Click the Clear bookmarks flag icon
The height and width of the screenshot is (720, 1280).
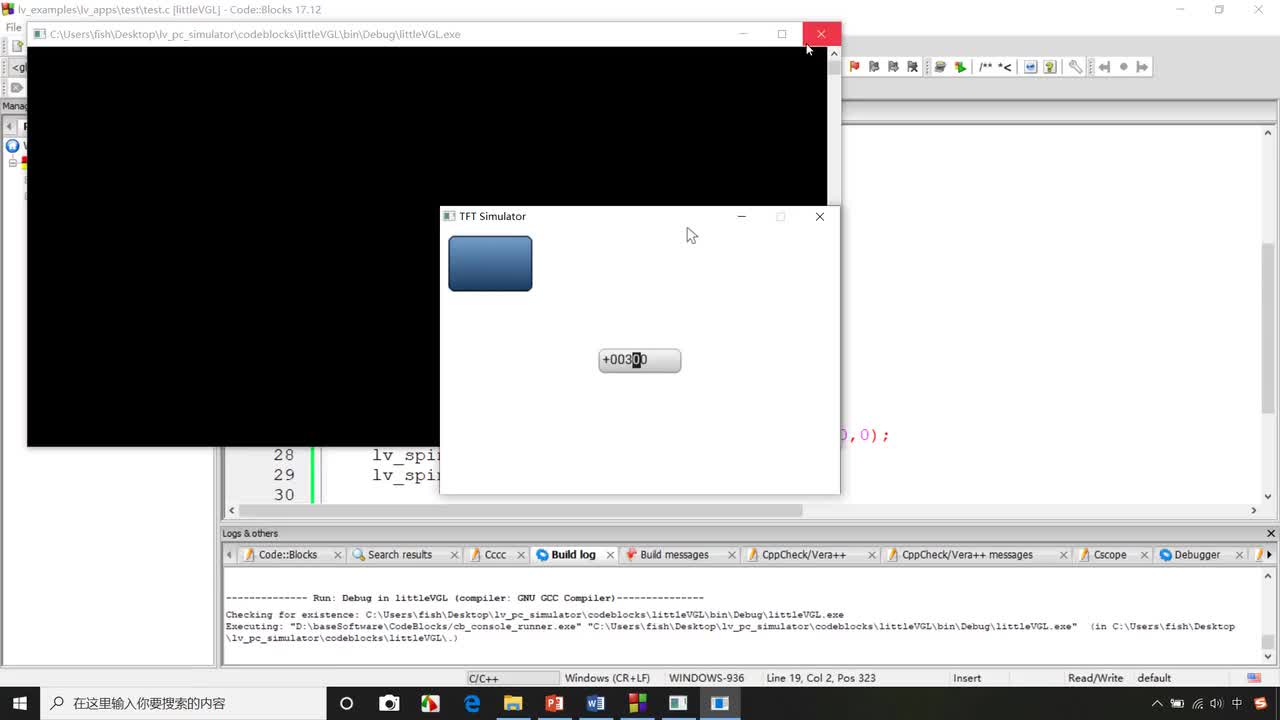tap(912, 67)
